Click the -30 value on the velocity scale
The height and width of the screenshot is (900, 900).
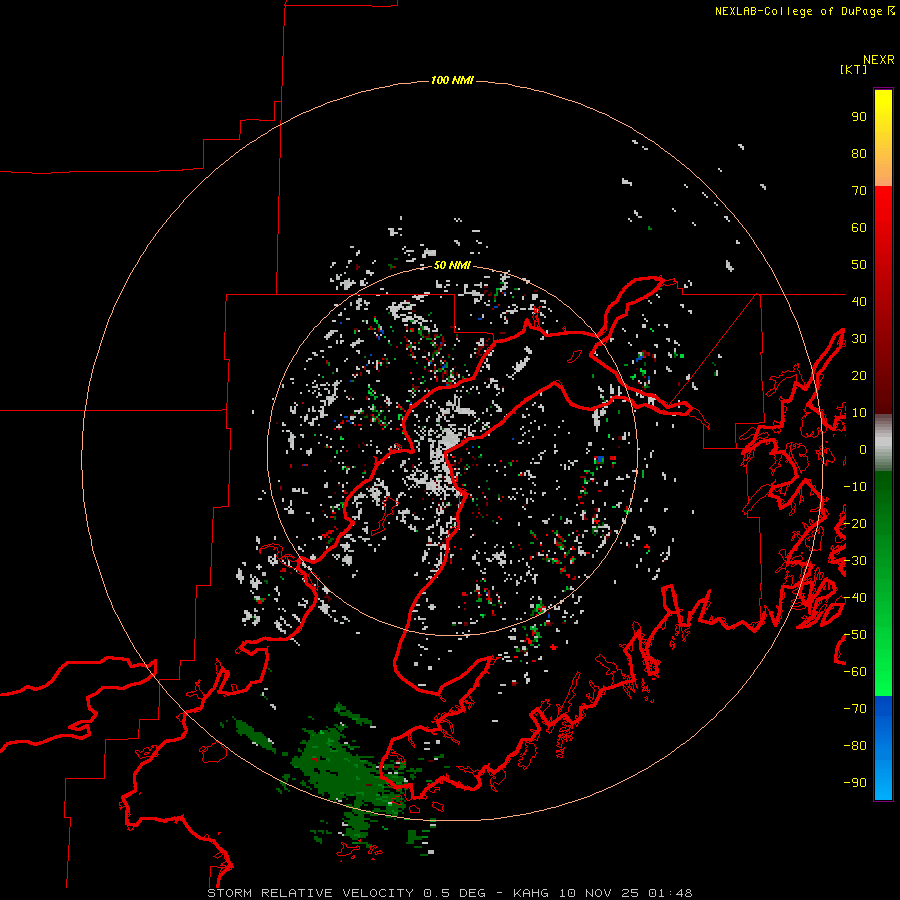tap(855, 561)
